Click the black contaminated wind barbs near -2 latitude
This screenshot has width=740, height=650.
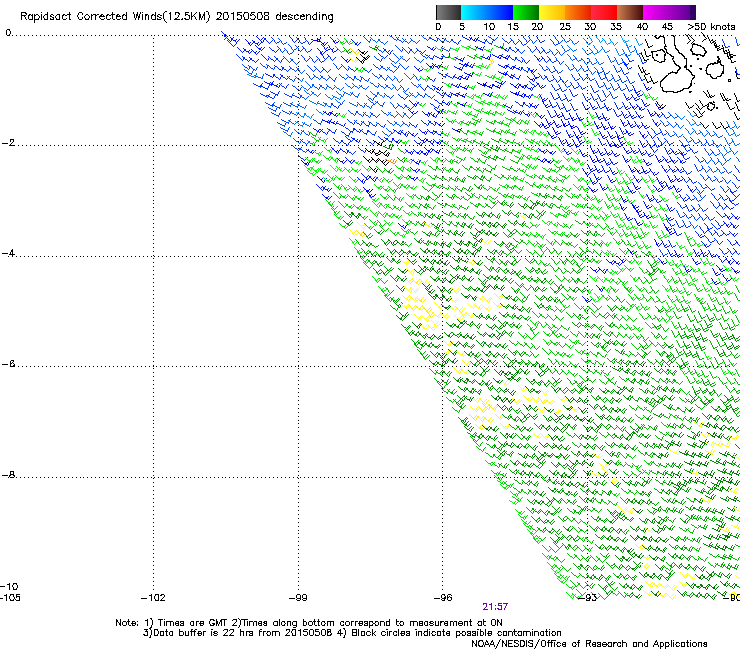click(x=378, y=156)
